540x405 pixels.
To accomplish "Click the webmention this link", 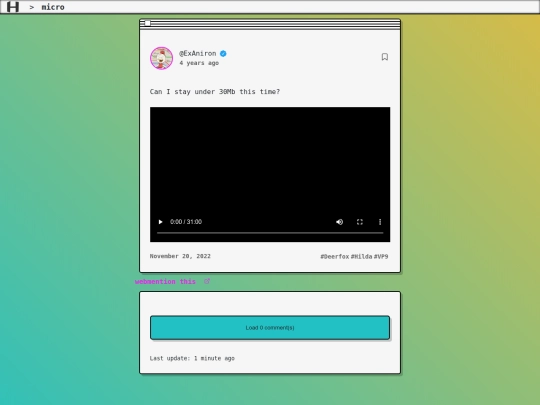I will click(165, 282).
